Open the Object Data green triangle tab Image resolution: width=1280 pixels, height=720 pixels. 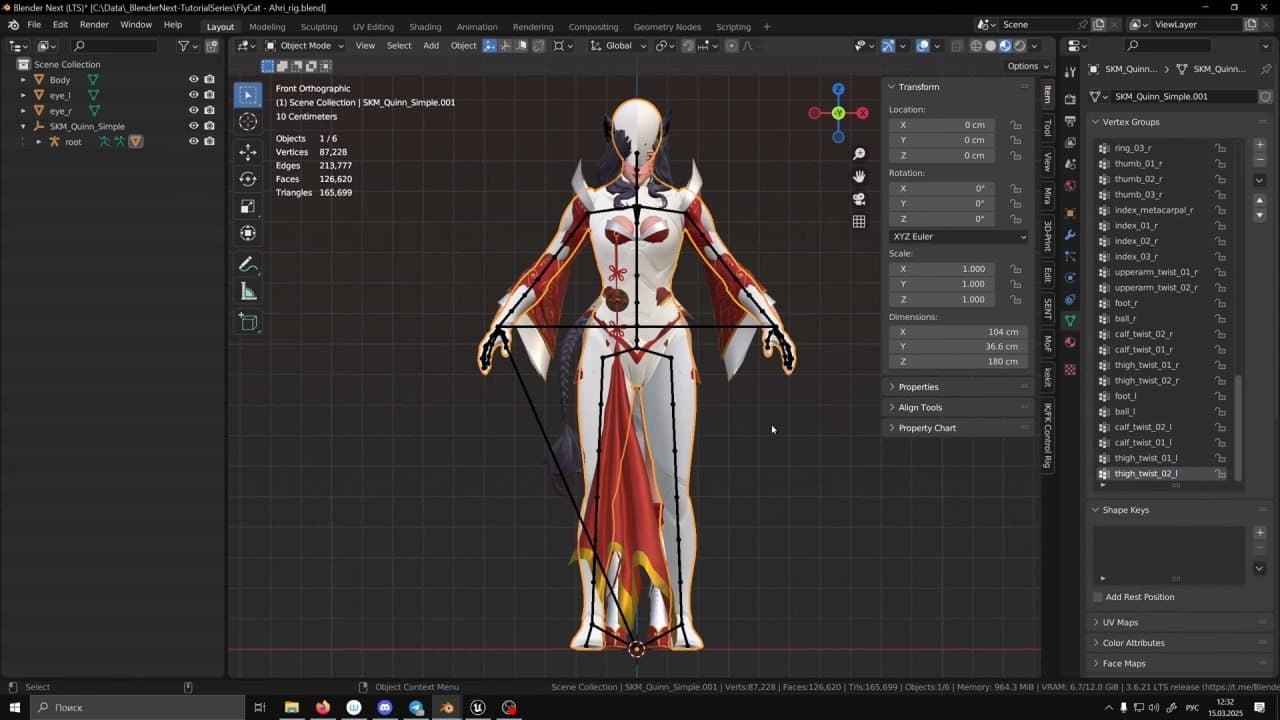(x=1070, y=320)
